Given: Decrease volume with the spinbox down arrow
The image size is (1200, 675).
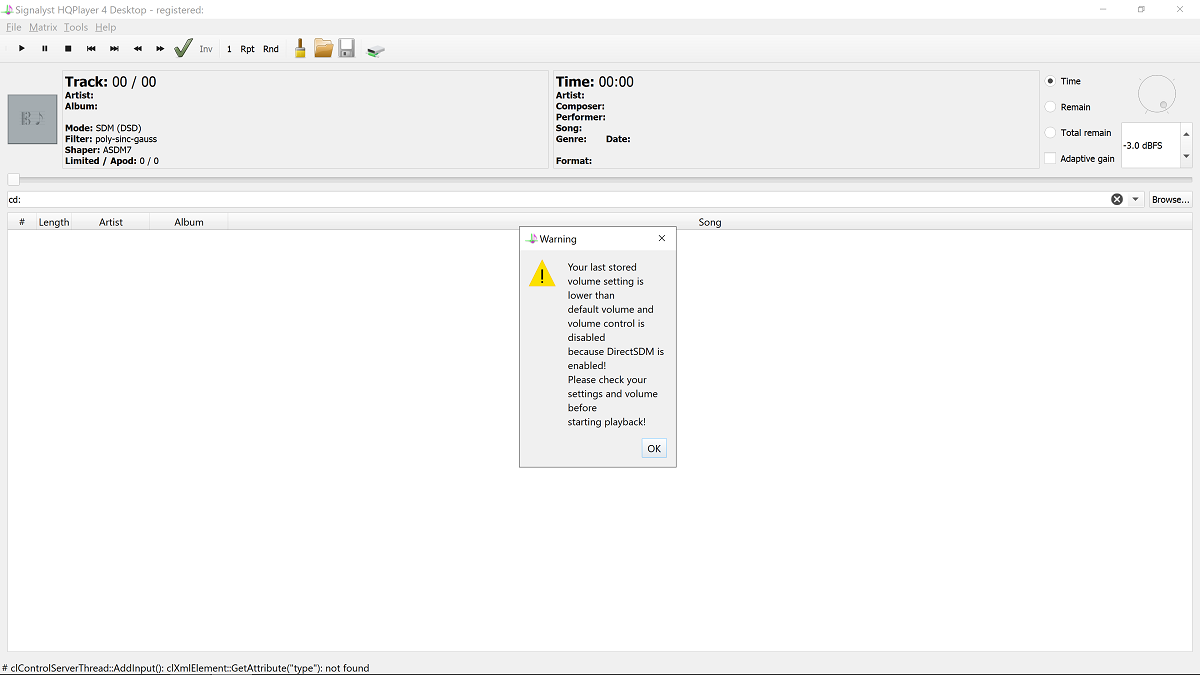Looking at the screenshot, I should point(1186,156).
